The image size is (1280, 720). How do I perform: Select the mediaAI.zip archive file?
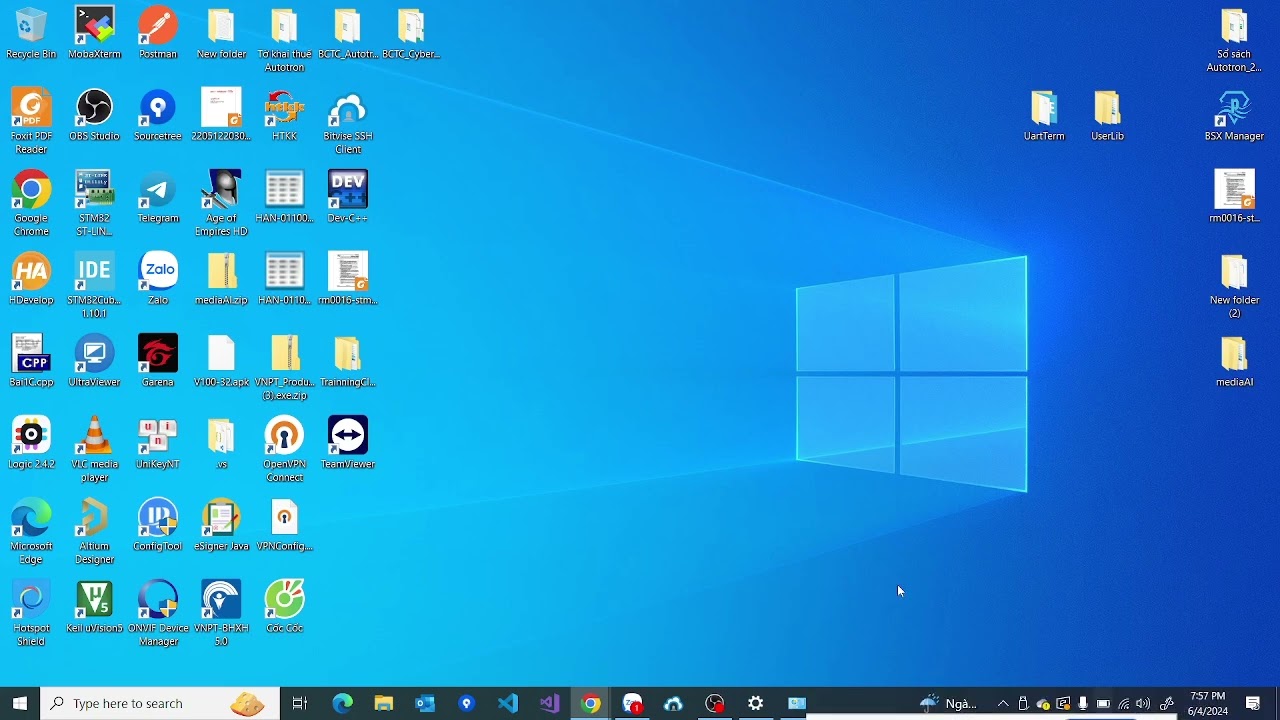(x=221, y=279)
